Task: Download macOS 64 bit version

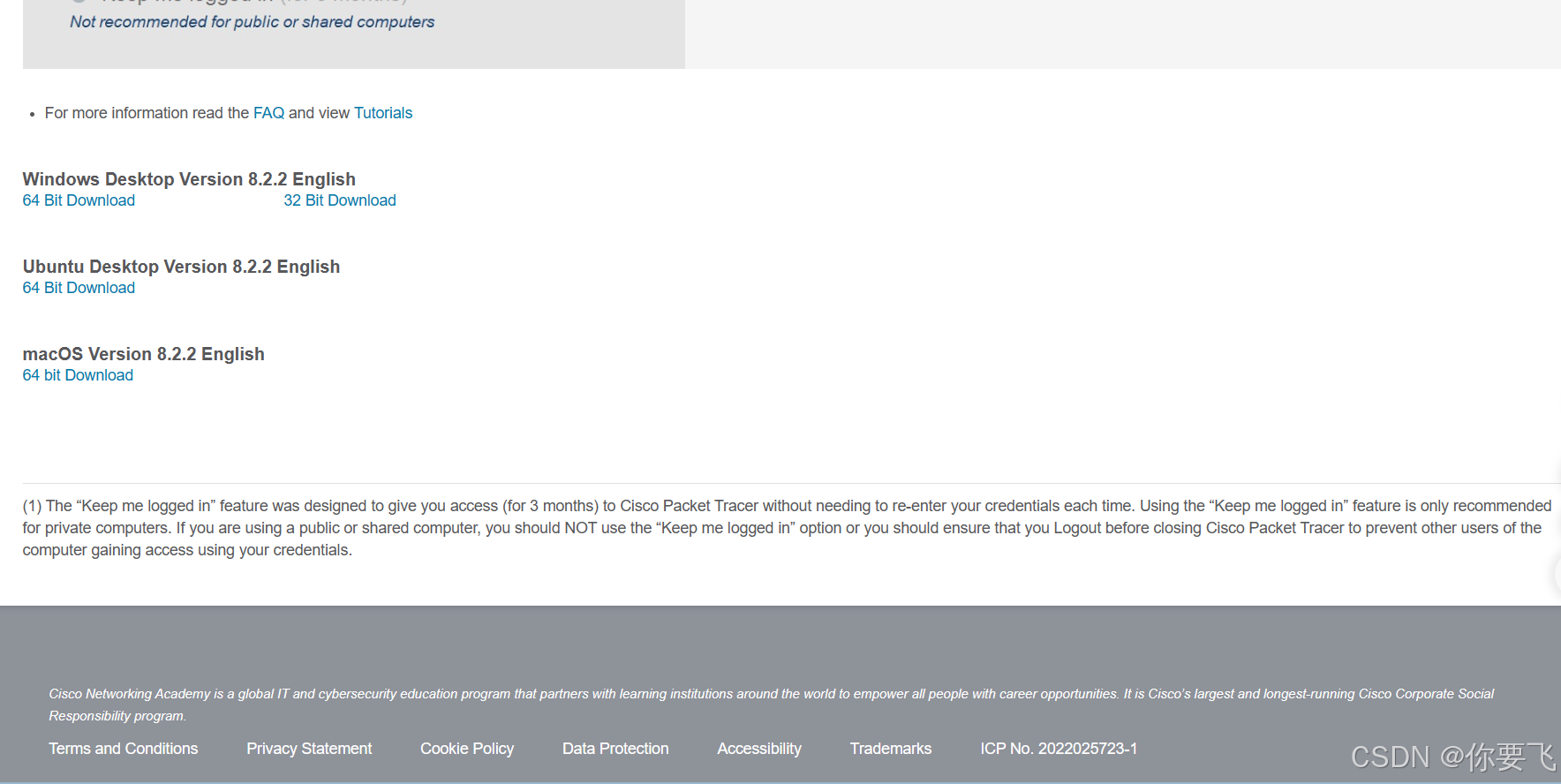Action: coord(78,375)
